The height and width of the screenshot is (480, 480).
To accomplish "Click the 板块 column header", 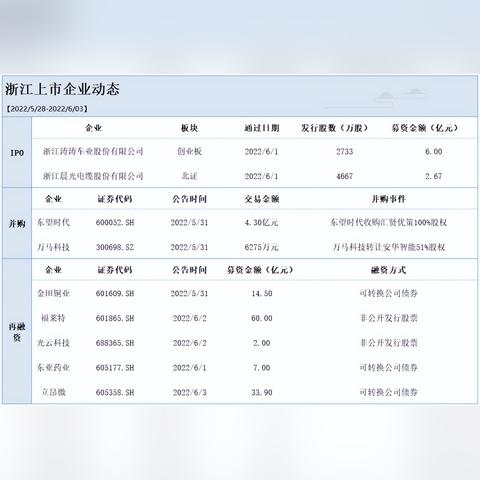I will tap(189, 128).
